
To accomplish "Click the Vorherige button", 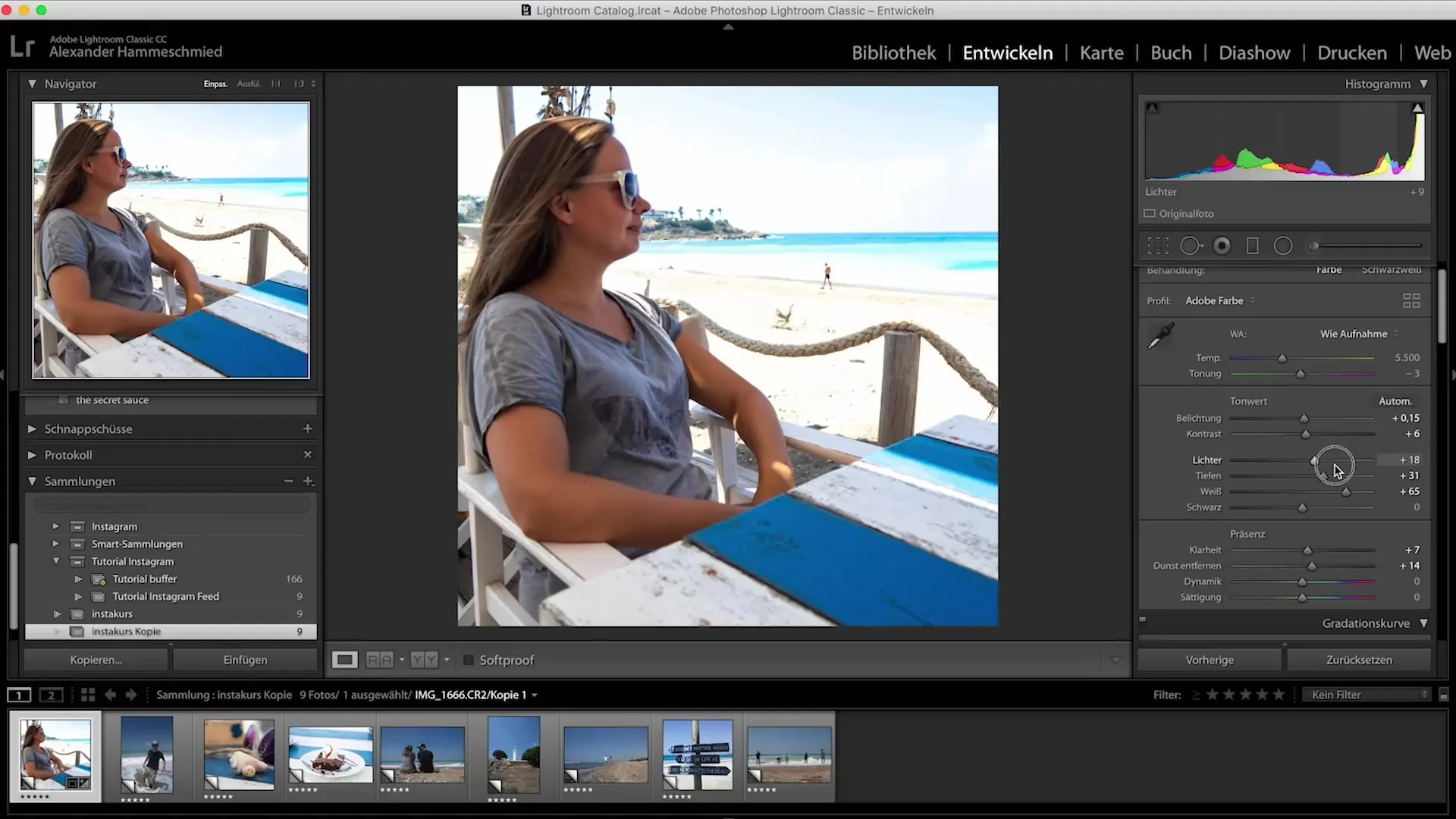I will point(1210,660).
